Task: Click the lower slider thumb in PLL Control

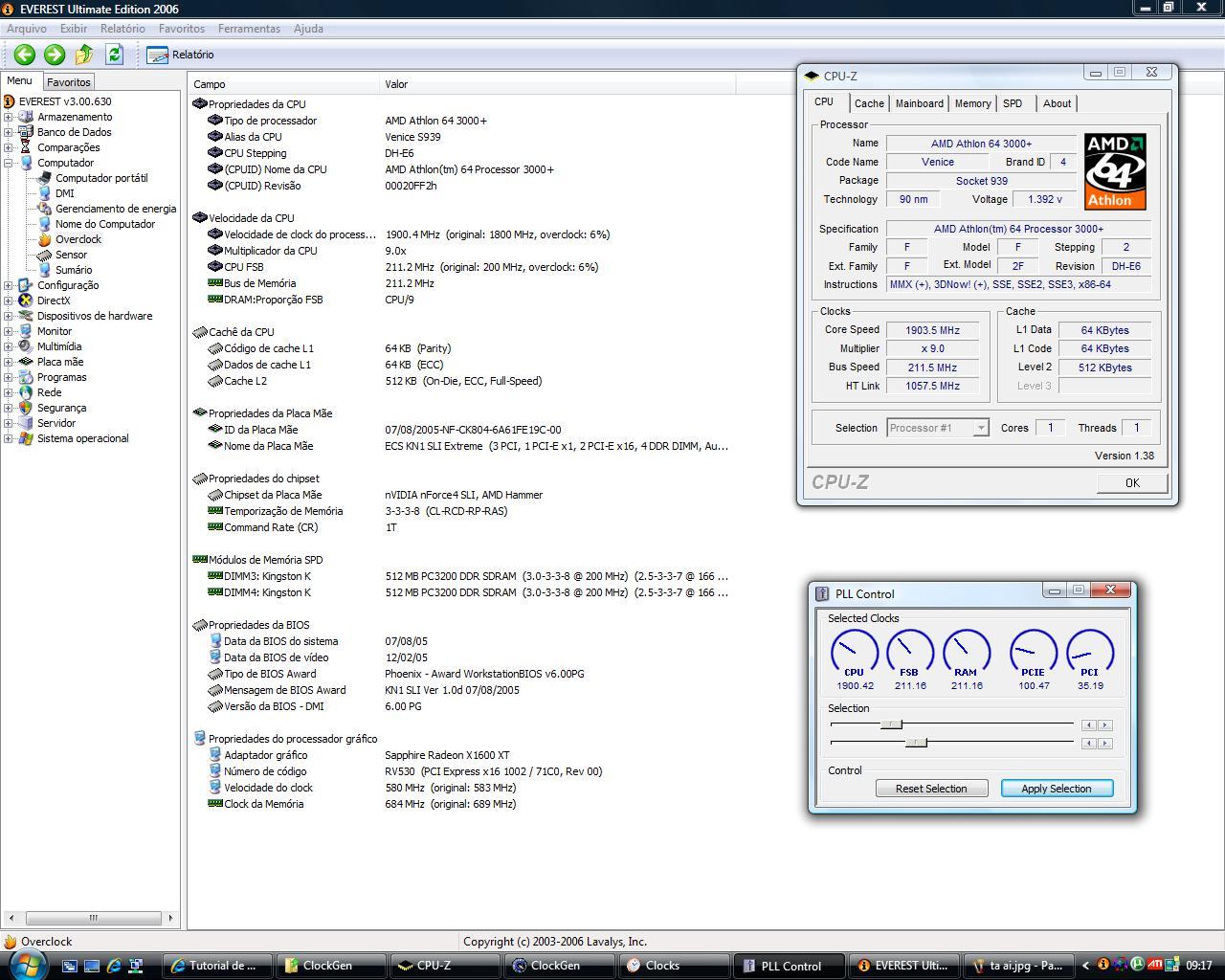Action: tap(916, 742)
